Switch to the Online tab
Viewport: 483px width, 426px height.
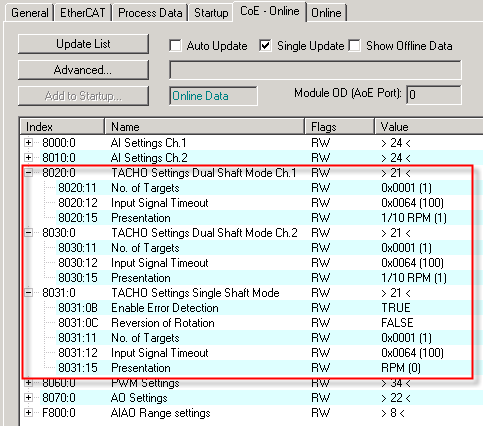326,13
